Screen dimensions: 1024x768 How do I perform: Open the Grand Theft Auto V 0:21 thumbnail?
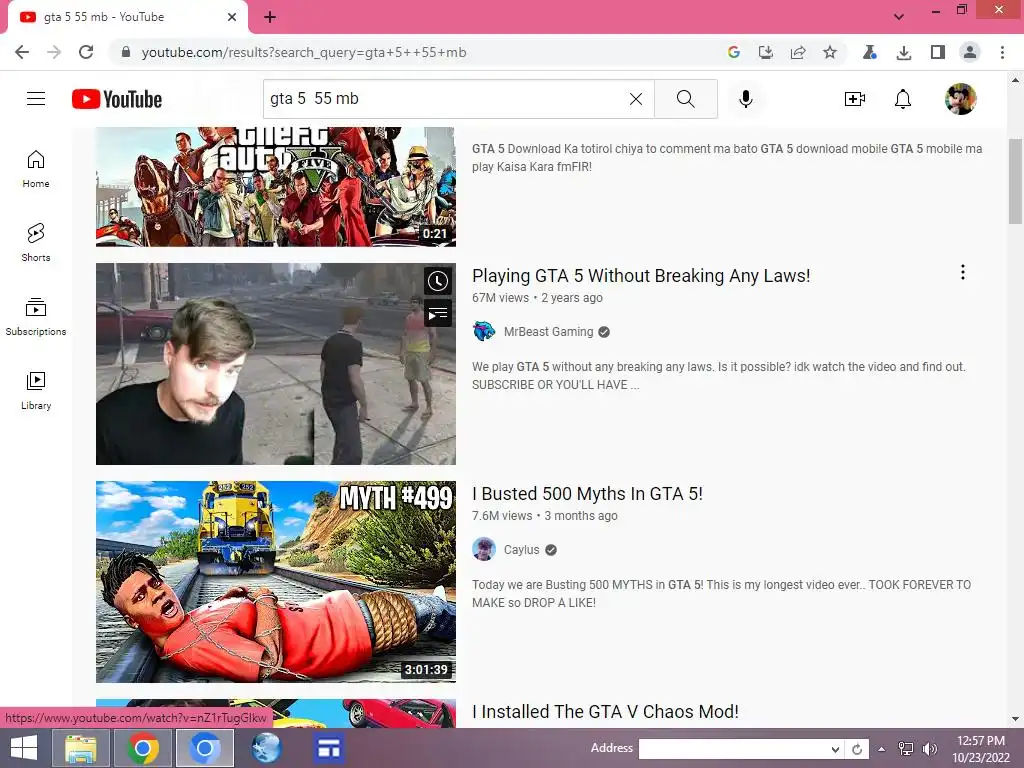[276, 187]
